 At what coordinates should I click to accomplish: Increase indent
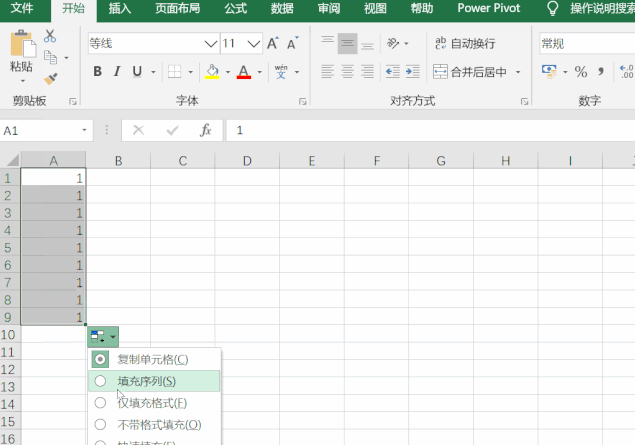pyautogui.click(x=413, y=72)
